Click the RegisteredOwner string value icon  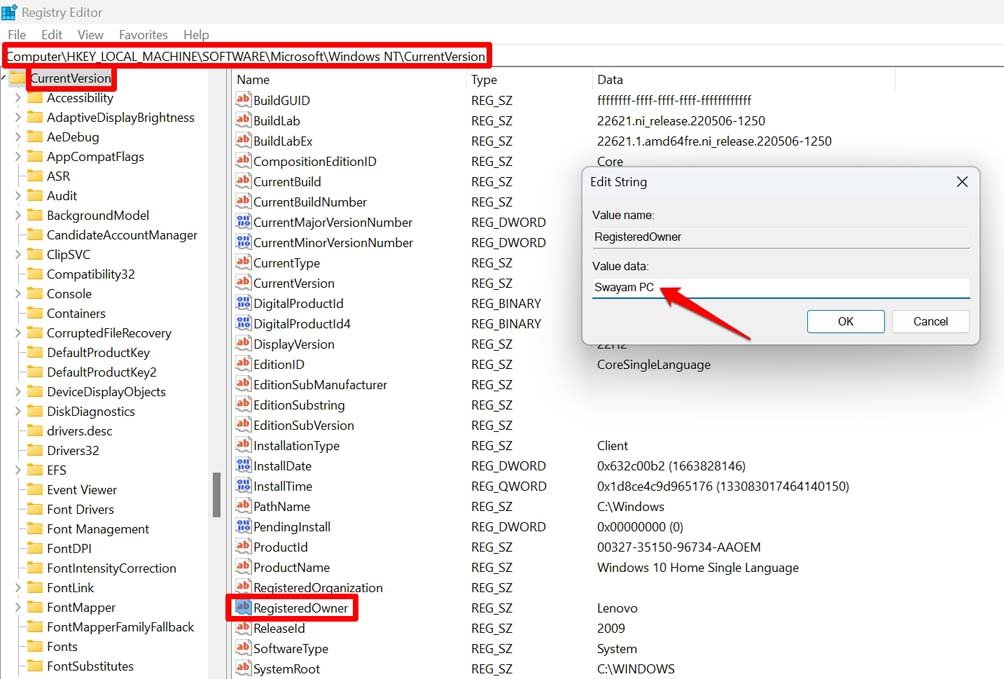tap(242, 608)
